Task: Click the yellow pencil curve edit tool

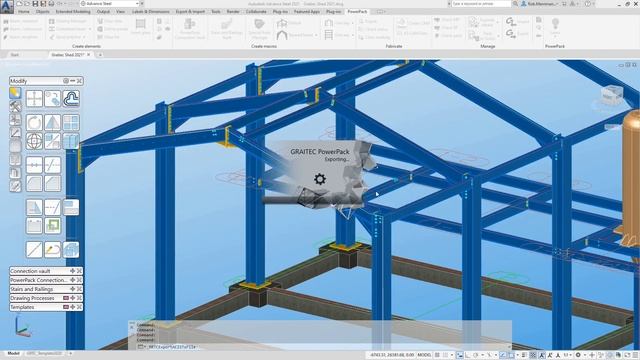Action: pyautogui.click(x=53, y=249)
